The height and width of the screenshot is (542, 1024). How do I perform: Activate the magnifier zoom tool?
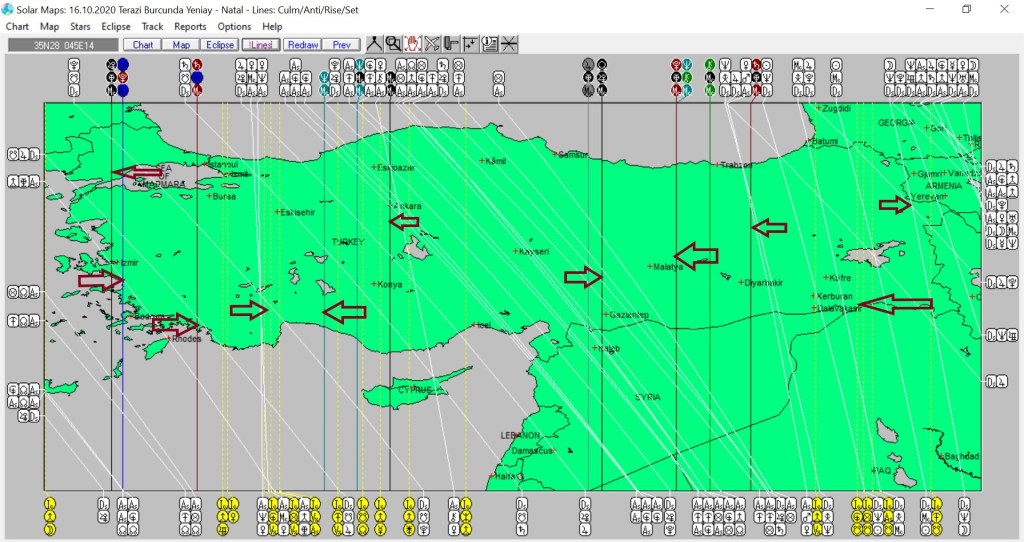(393, 44)
